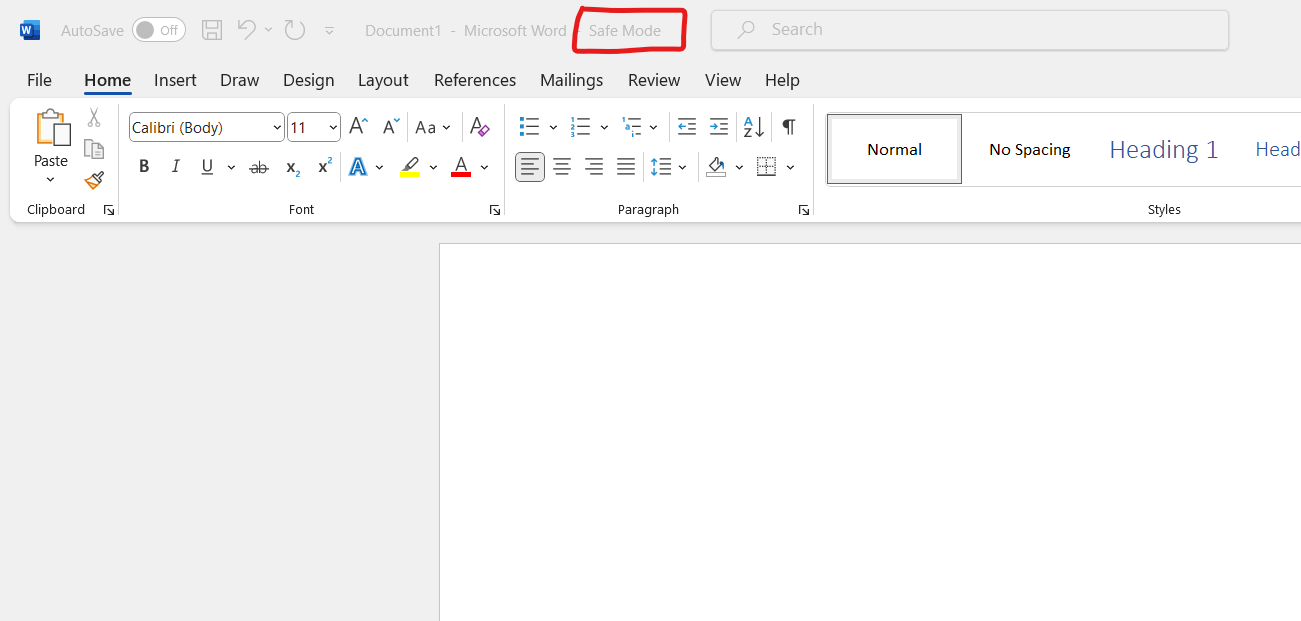
Task: Switch to the Review tab
Action: (x=654, y=80)
